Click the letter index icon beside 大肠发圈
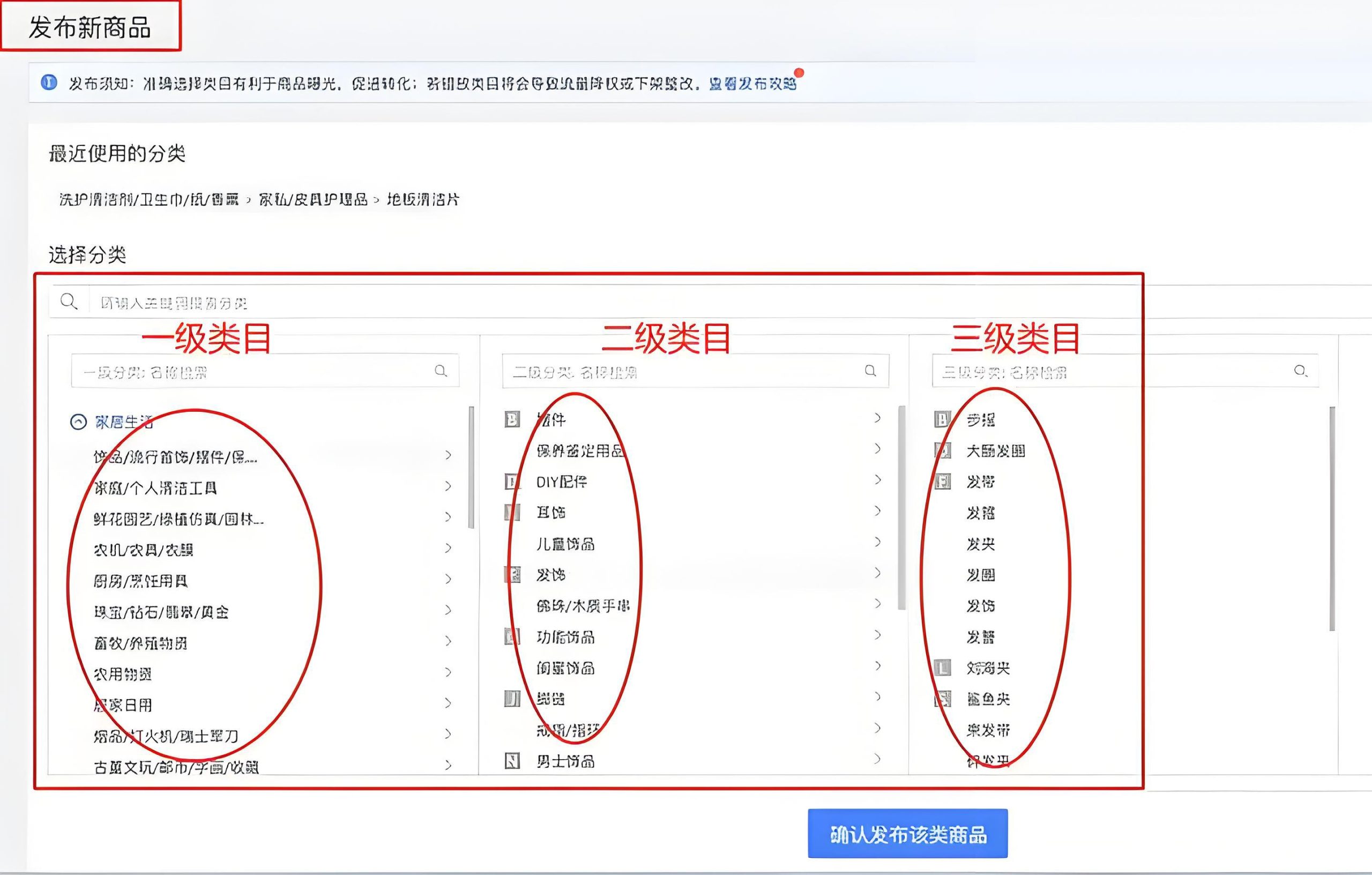 (942, 450)
